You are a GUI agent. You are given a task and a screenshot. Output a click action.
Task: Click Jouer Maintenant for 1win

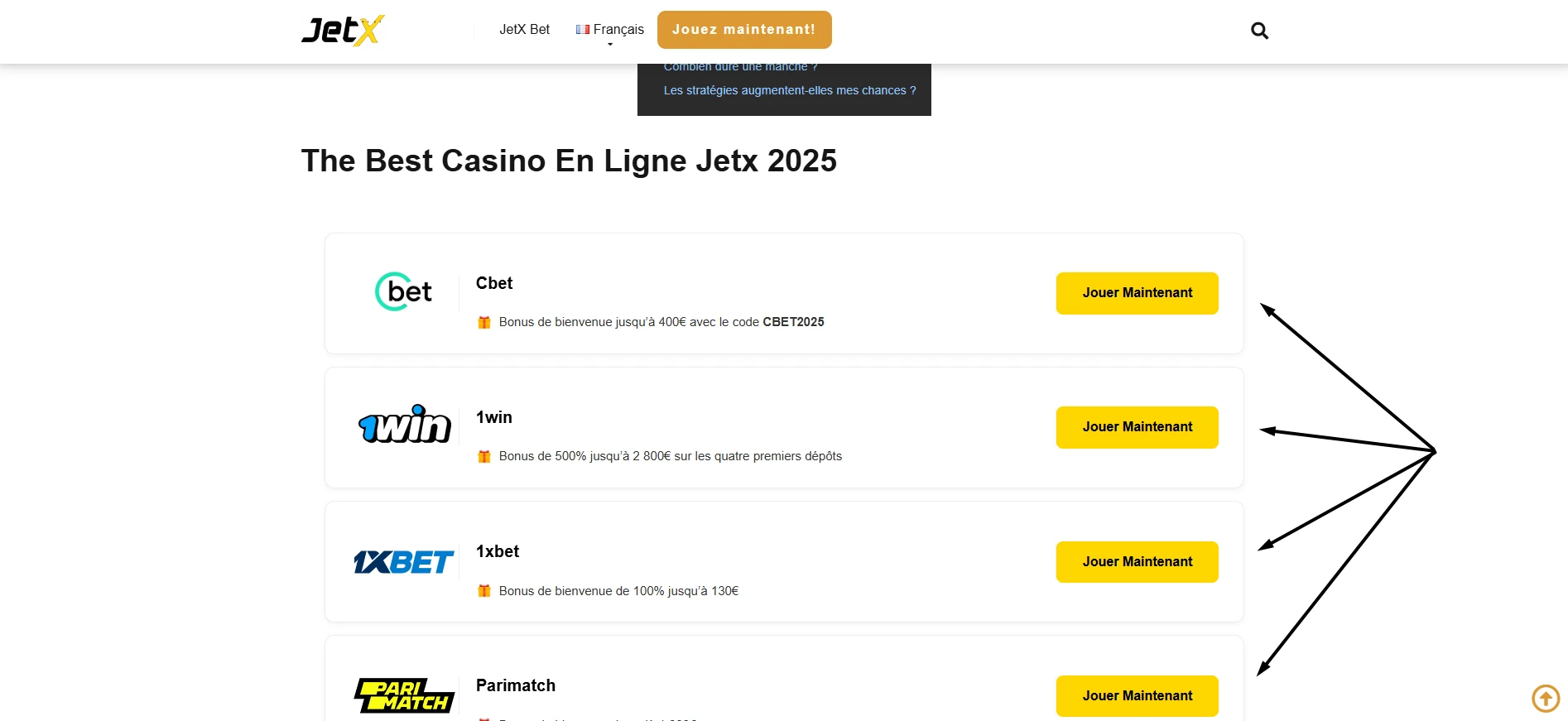[x=1136, y=427]
